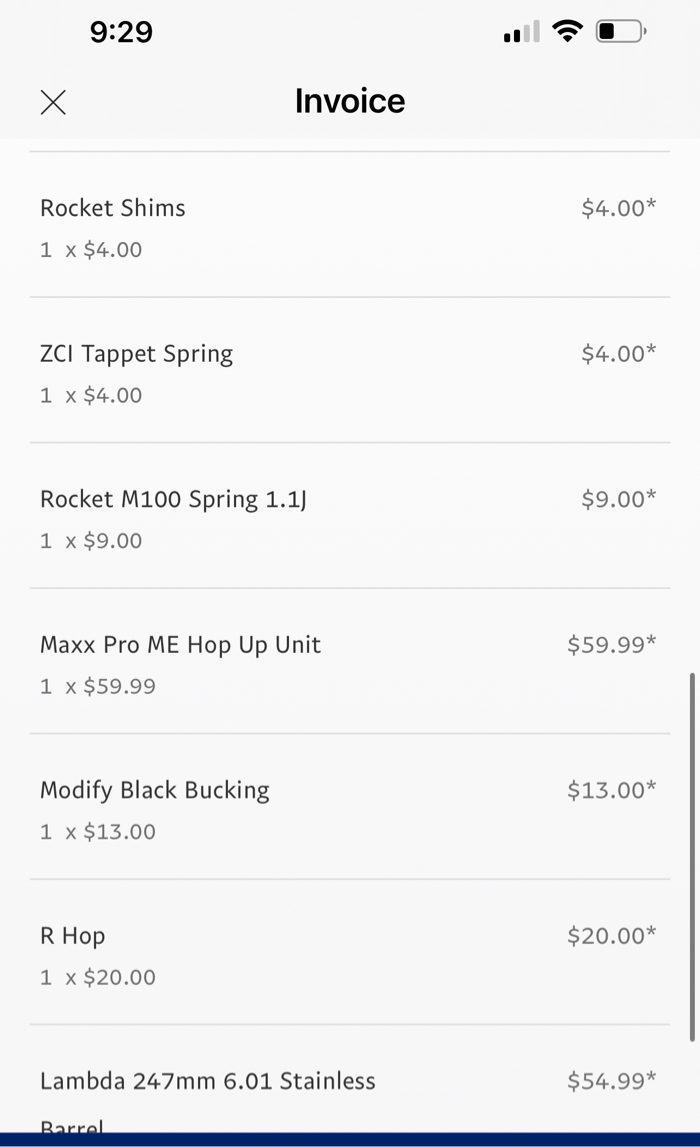Select Rocket M100 Spring 1.1J item
Screen dimensions: 700x1147
(173, 499)
